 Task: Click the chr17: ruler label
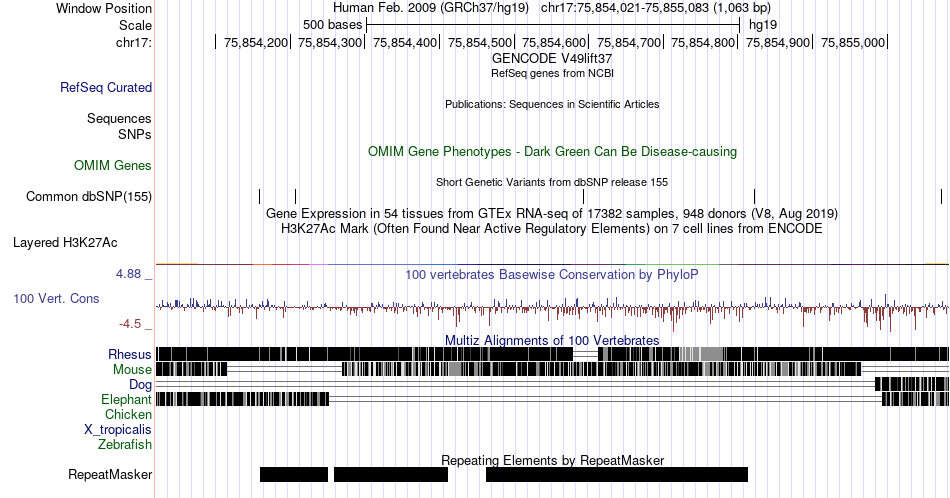click(133, 42)
